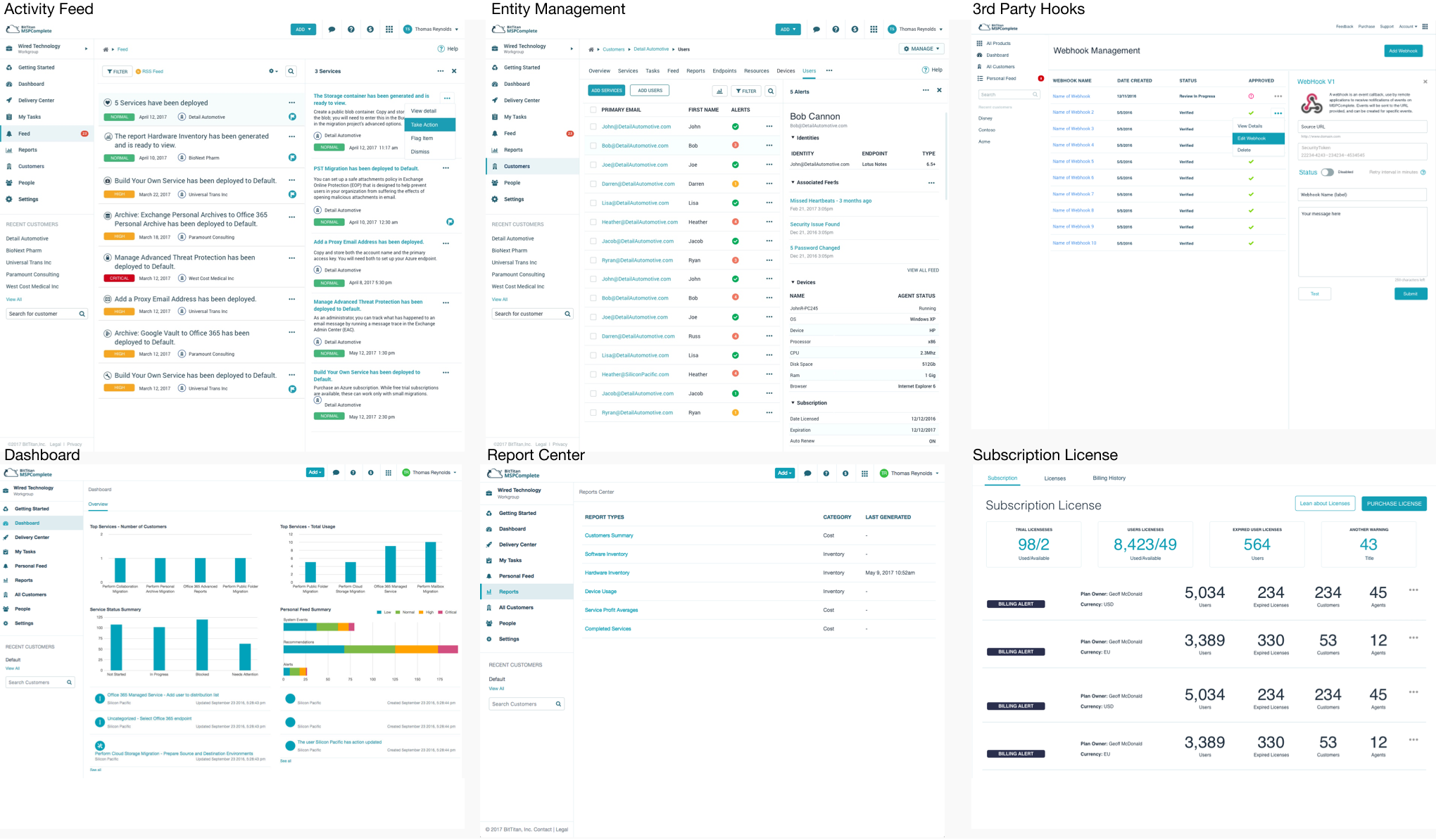
Task: Expand Wired Technology workgroup arrow in Activity Feed sidebar
Action: (x=86, y=49)
